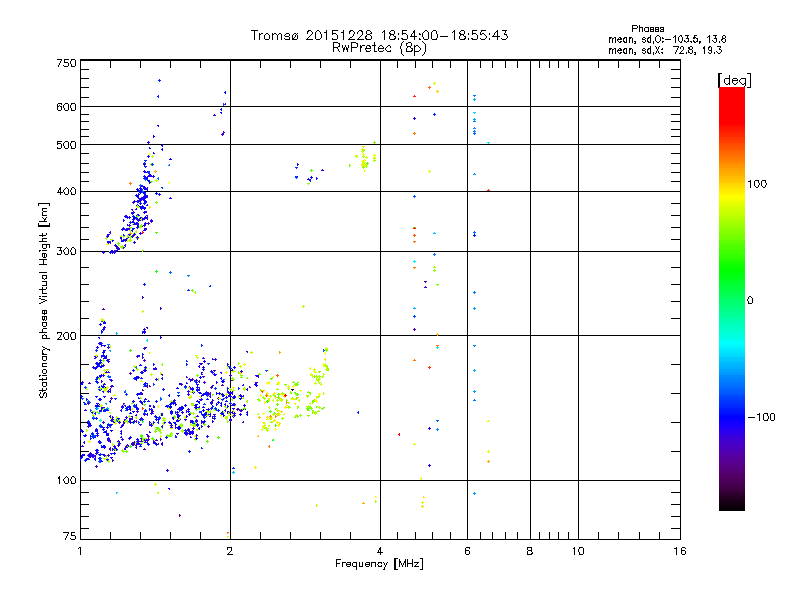Click the colorbar label "100"
Viewport: 800px width, 600px height.
tap(757, 184)
